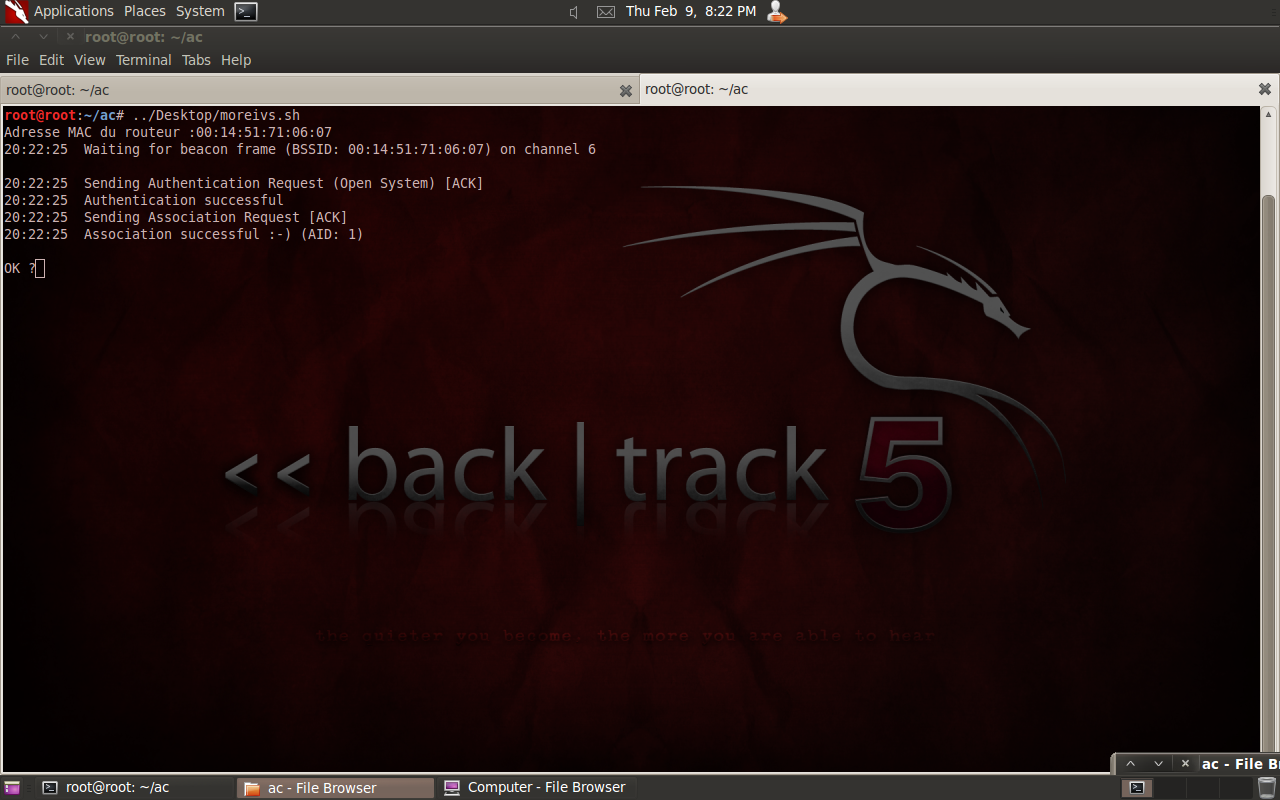
Task: Open the Trash icon in bottom panel
Action: (x=1267, y=788)
